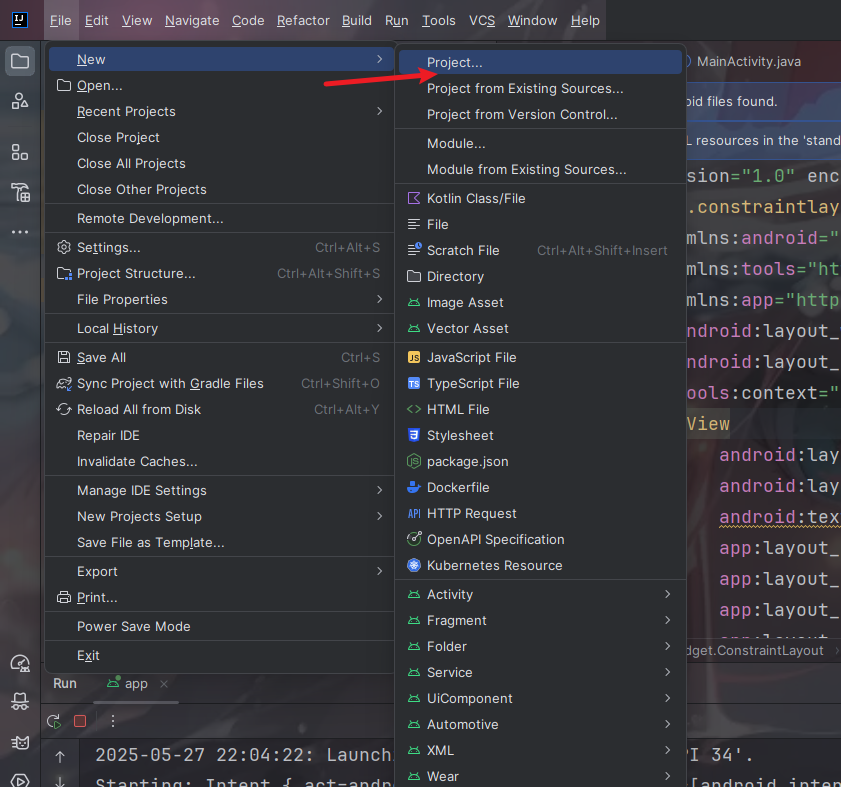Image resolution: width=841 pixels, height=787 pixels.
Task: Click the TypeScript File icon
Action: pos(414,384)
